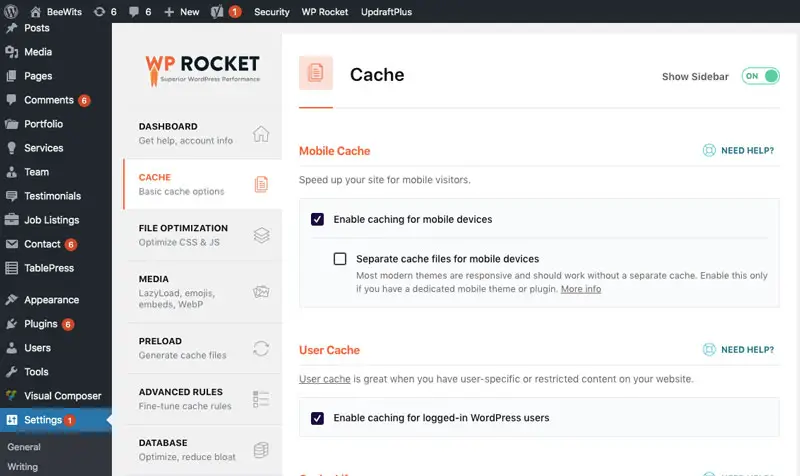
Task: Click the Tools wrench icon
Action: pos(11,372)
